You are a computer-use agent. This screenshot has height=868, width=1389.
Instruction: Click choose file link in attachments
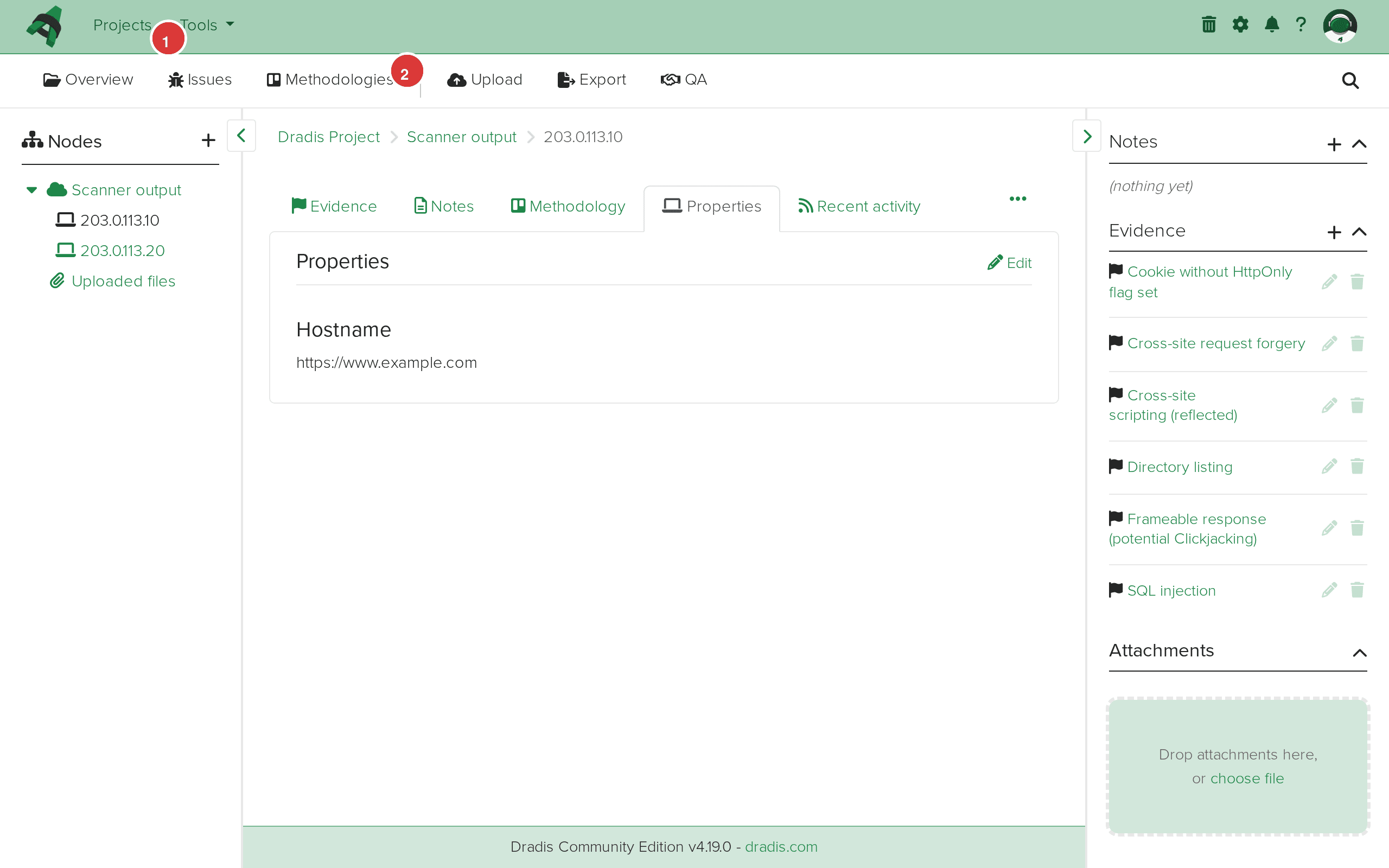(1247, 778)
